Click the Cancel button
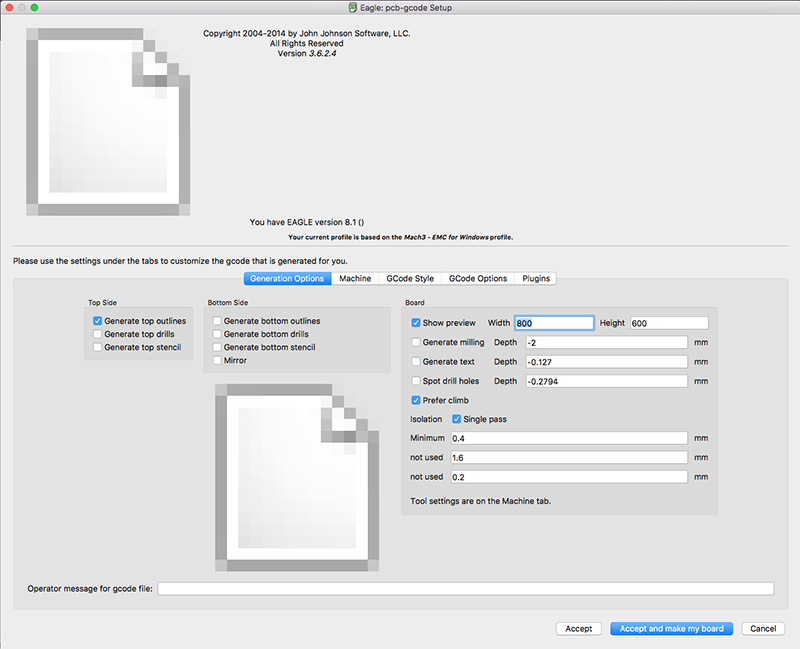Image resolution: width=800 pixels, height=649 pixels. (763, 629)
